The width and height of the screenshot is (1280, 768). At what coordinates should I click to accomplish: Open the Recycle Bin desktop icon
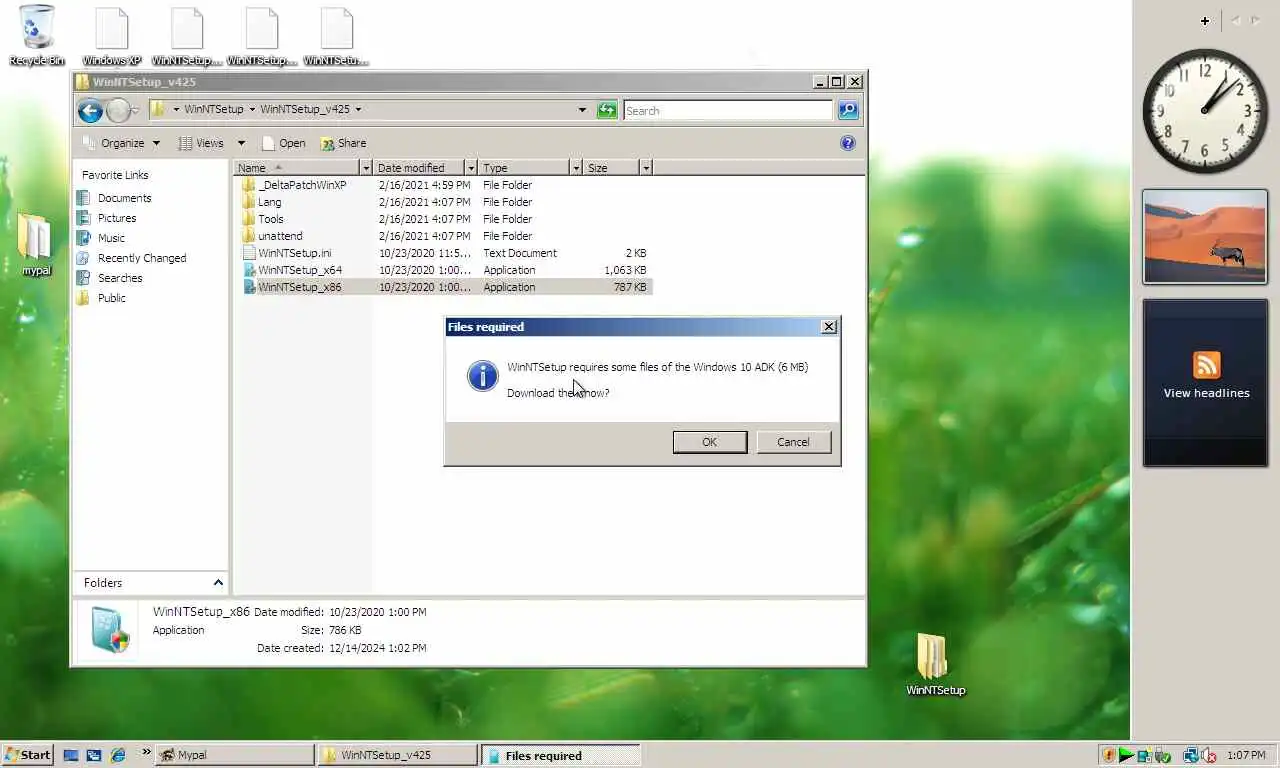pos(37,35)
